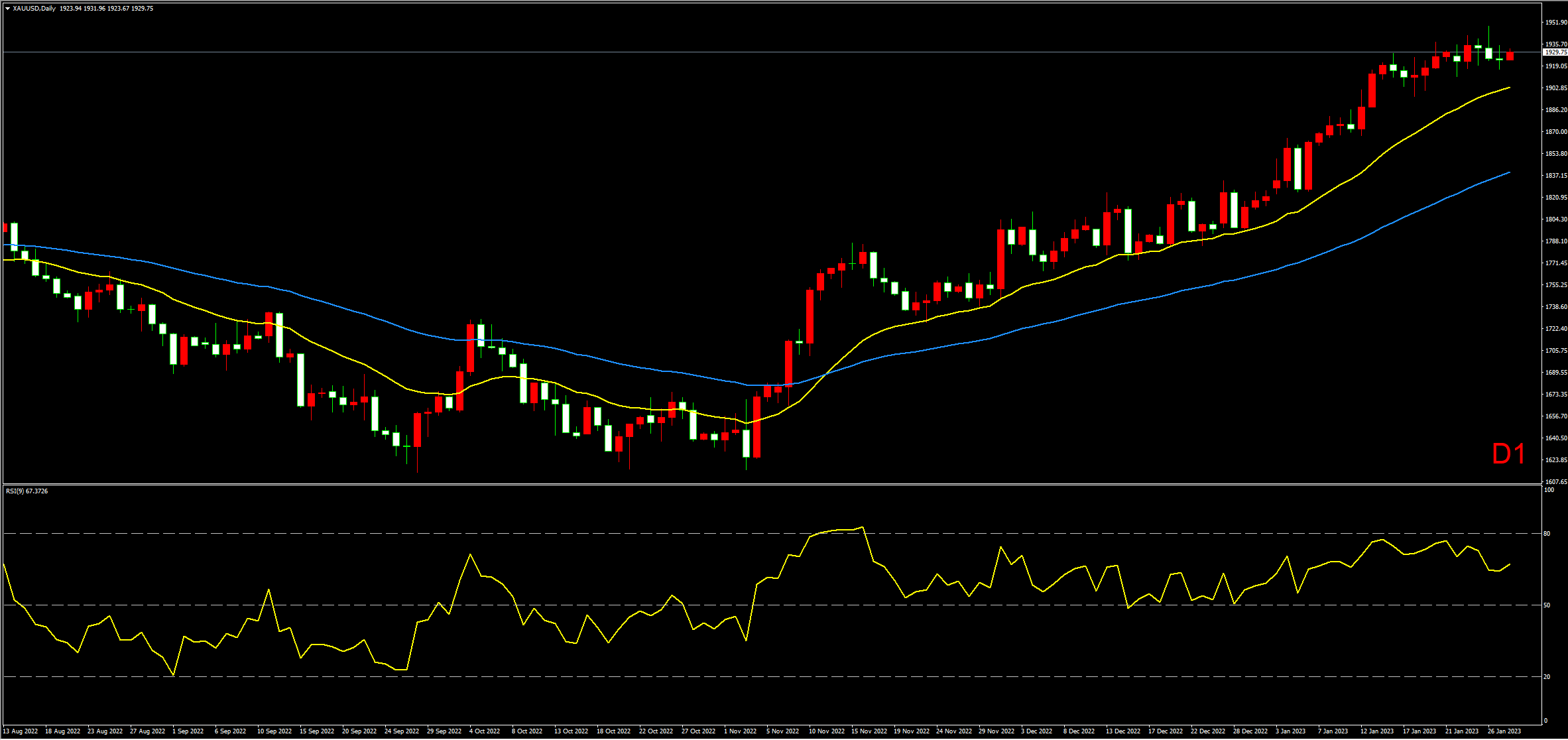The image size is (1568, 740).
Task: Click the 1673.35 price scale label
Action: (x=1556, y=395)
